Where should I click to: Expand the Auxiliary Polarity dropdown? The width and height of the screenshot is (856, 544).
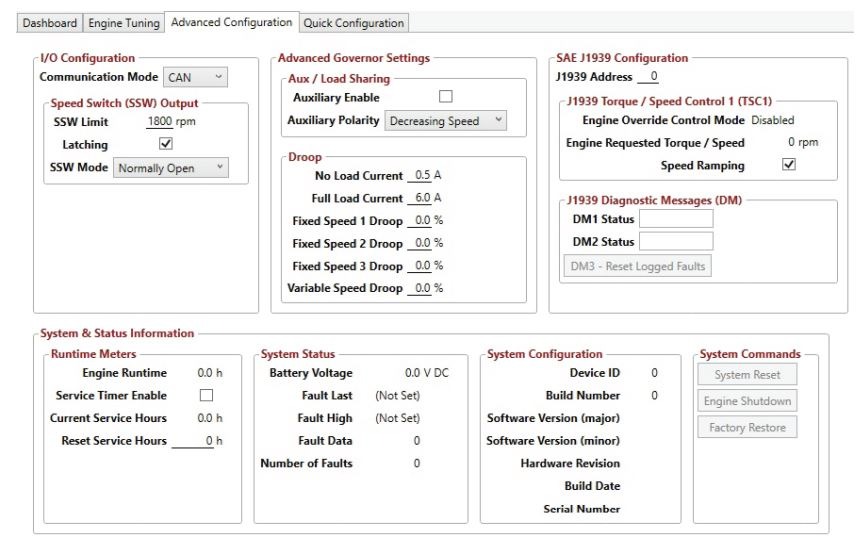tap(446, 121)
